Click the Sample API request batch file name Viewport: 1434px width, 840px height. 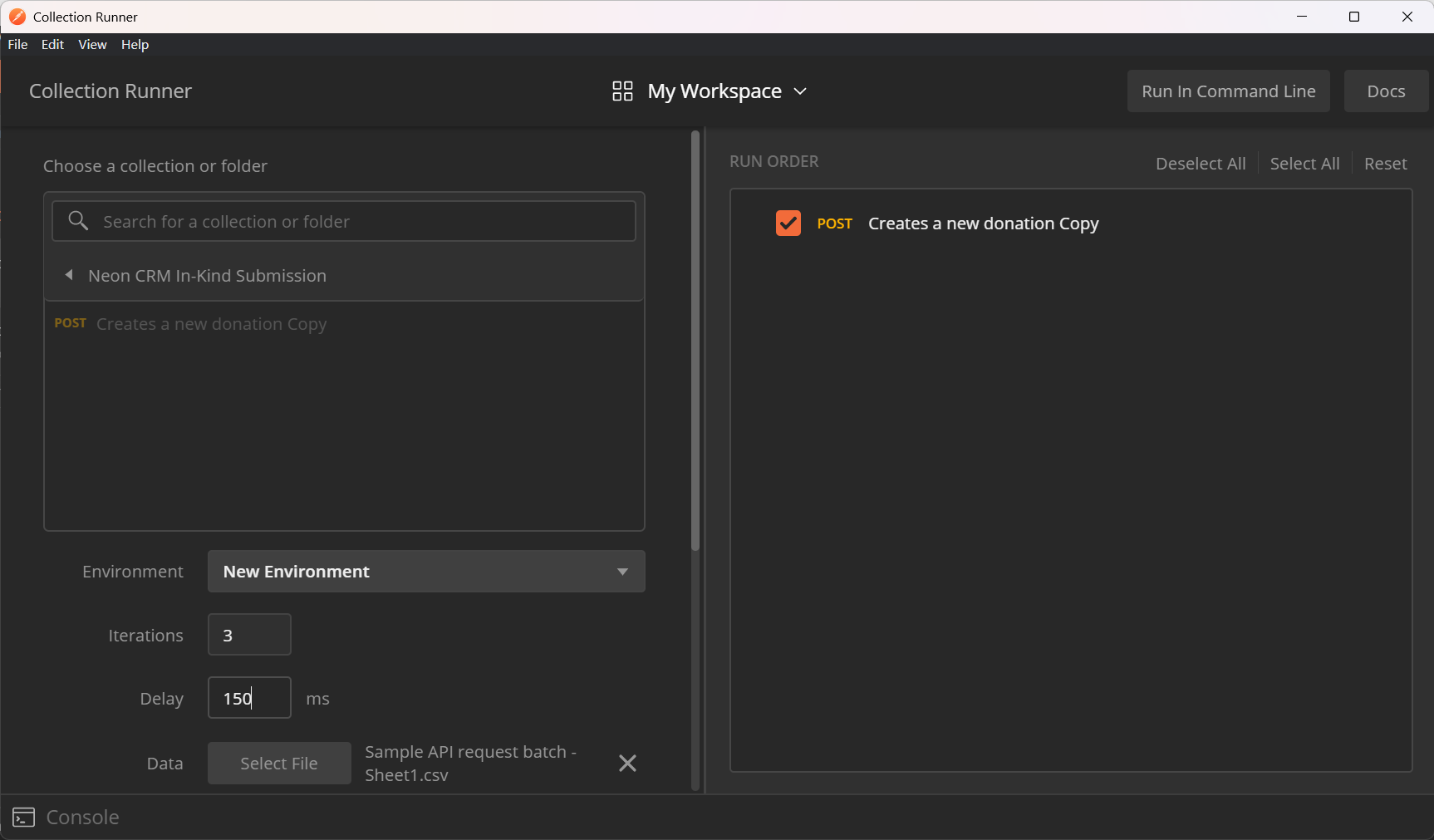tap(470, 764)
